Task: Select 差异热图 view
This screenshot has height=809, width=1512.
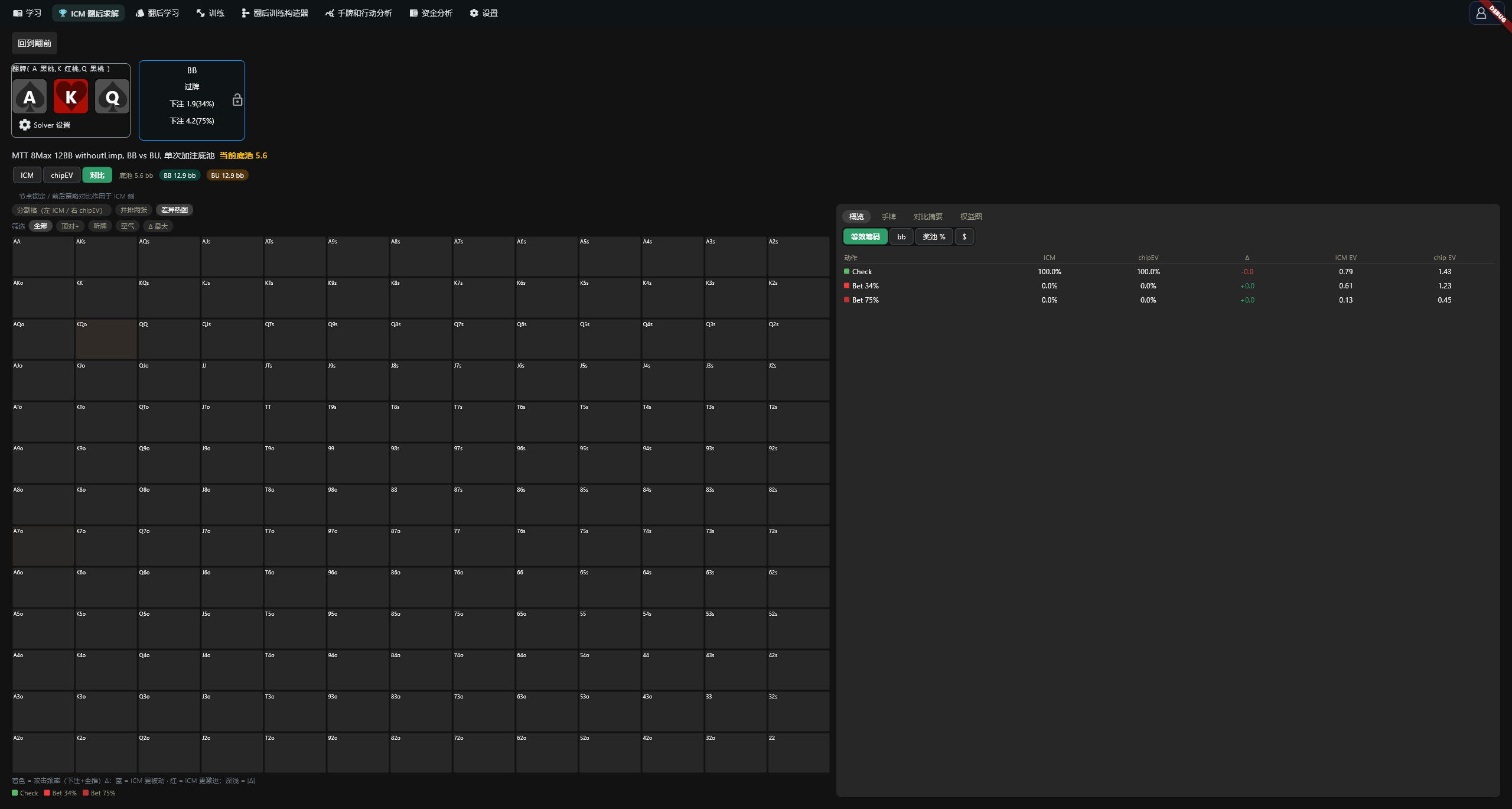Action: (x=174, y=210)
